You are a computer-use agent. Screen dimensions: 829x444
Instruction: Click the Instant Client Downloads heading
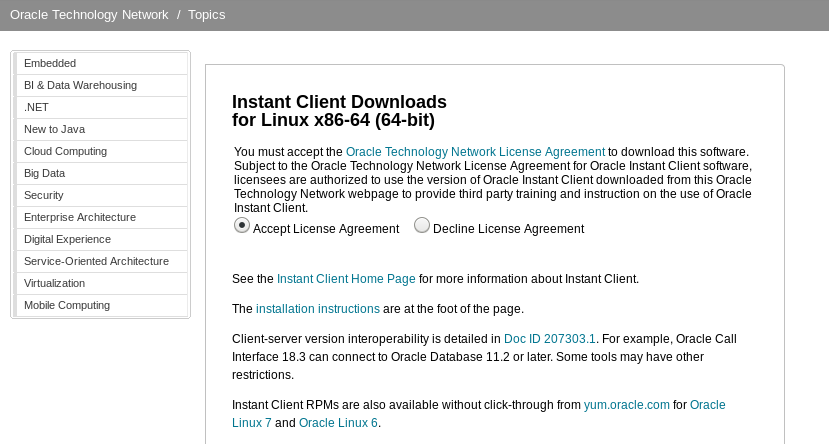coord(339,111)
